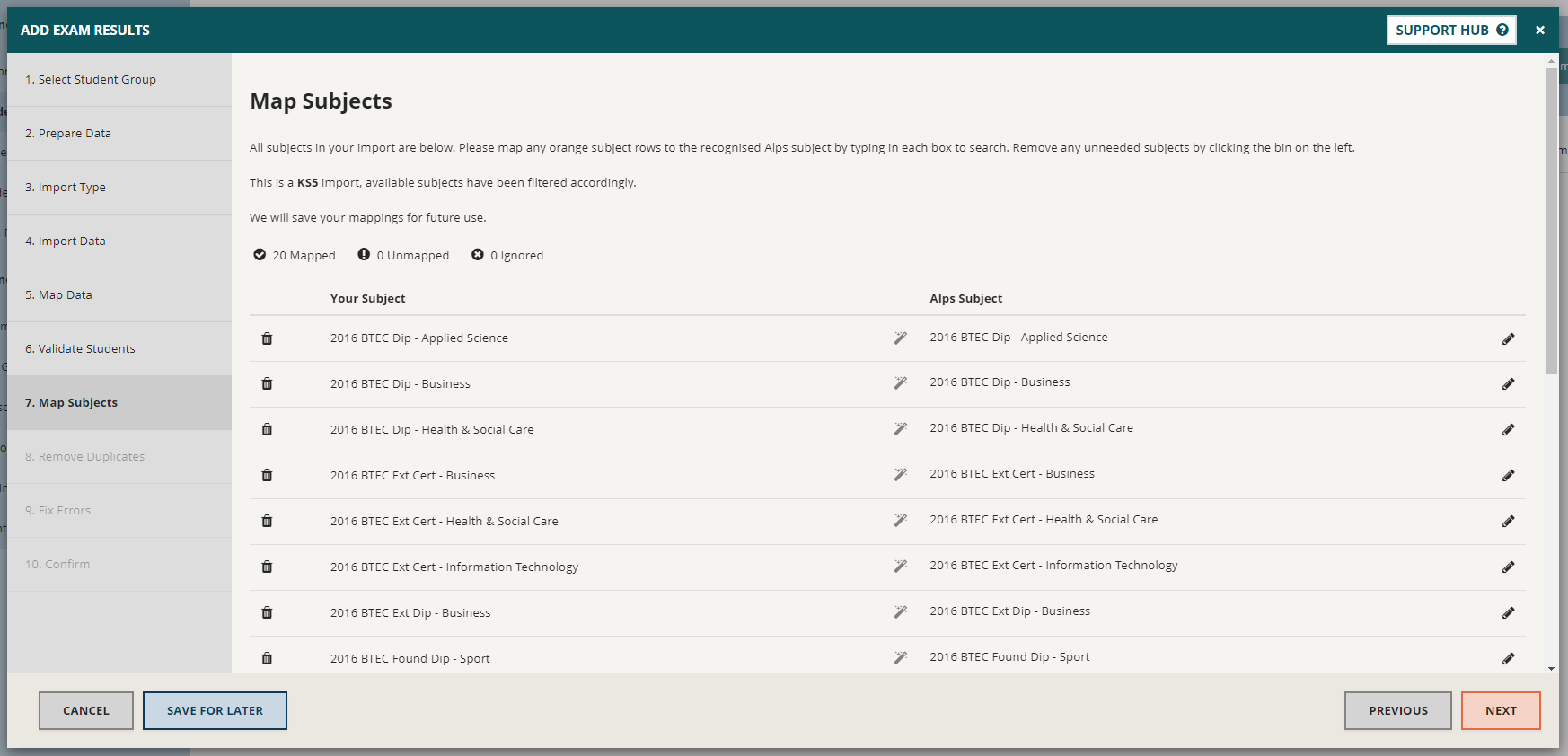The height and width of the screenshot is (756, 1568).
Task: Trash the Ext Cert Health & Social Care row
Action: point(267,521)
